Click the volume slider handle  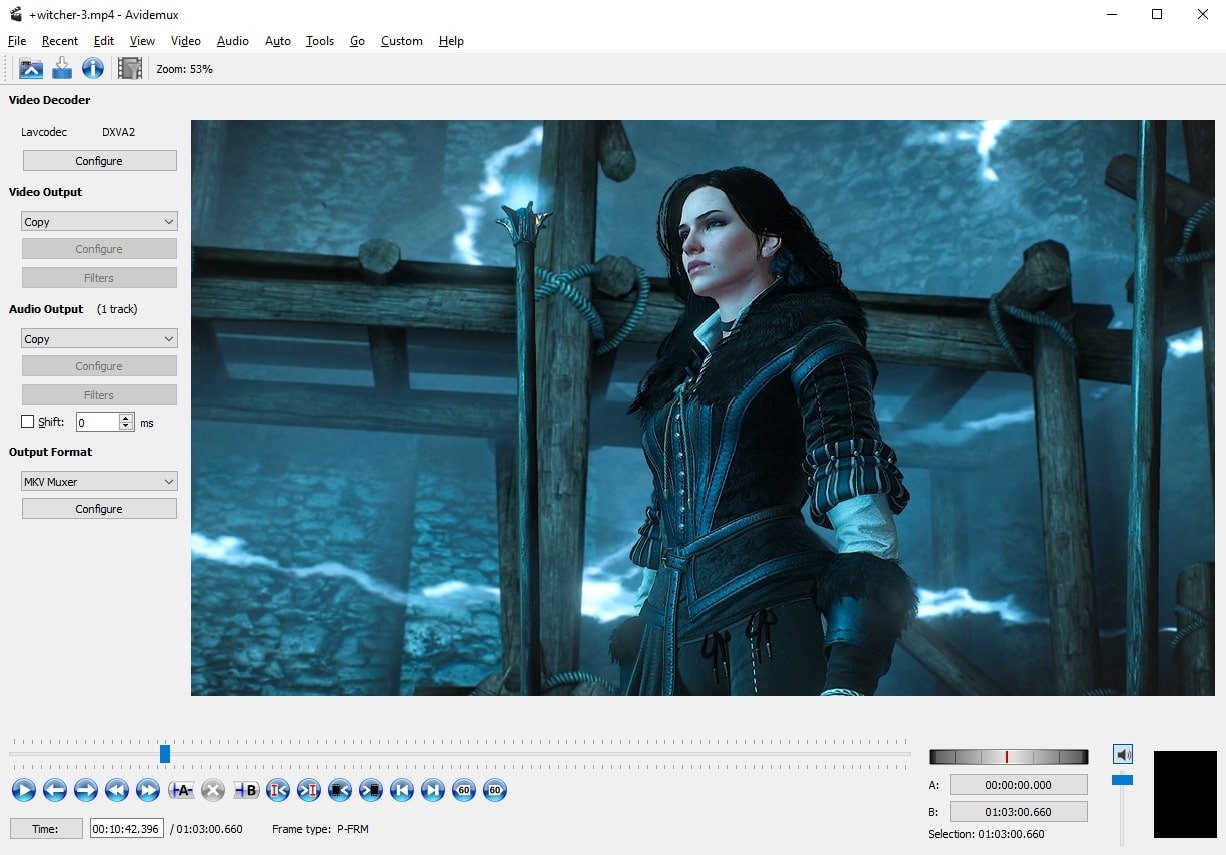pyautogui.click(x=1123, y=779)
